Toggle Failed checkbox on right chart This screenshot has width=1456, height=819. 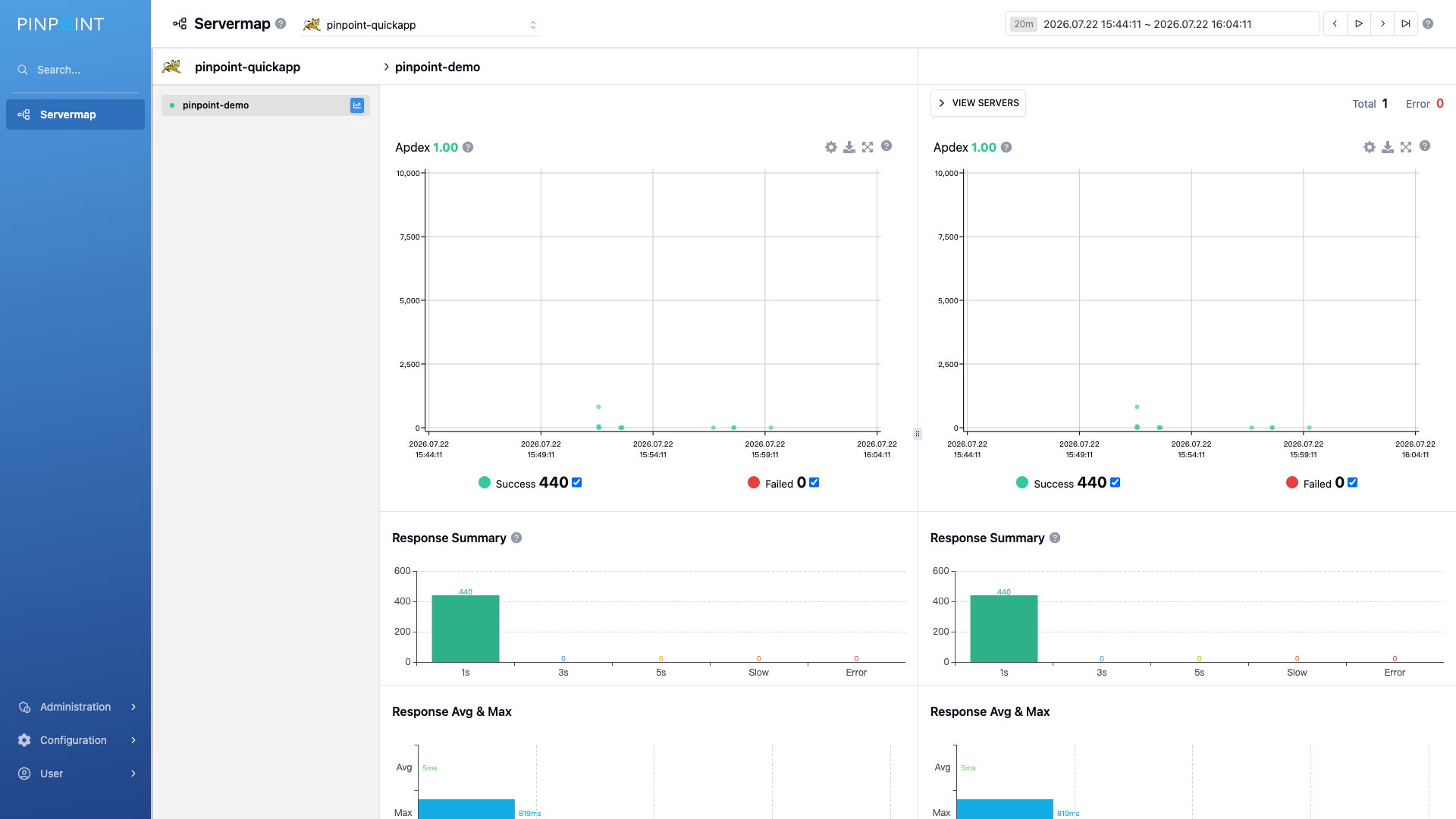(1353, 482)
